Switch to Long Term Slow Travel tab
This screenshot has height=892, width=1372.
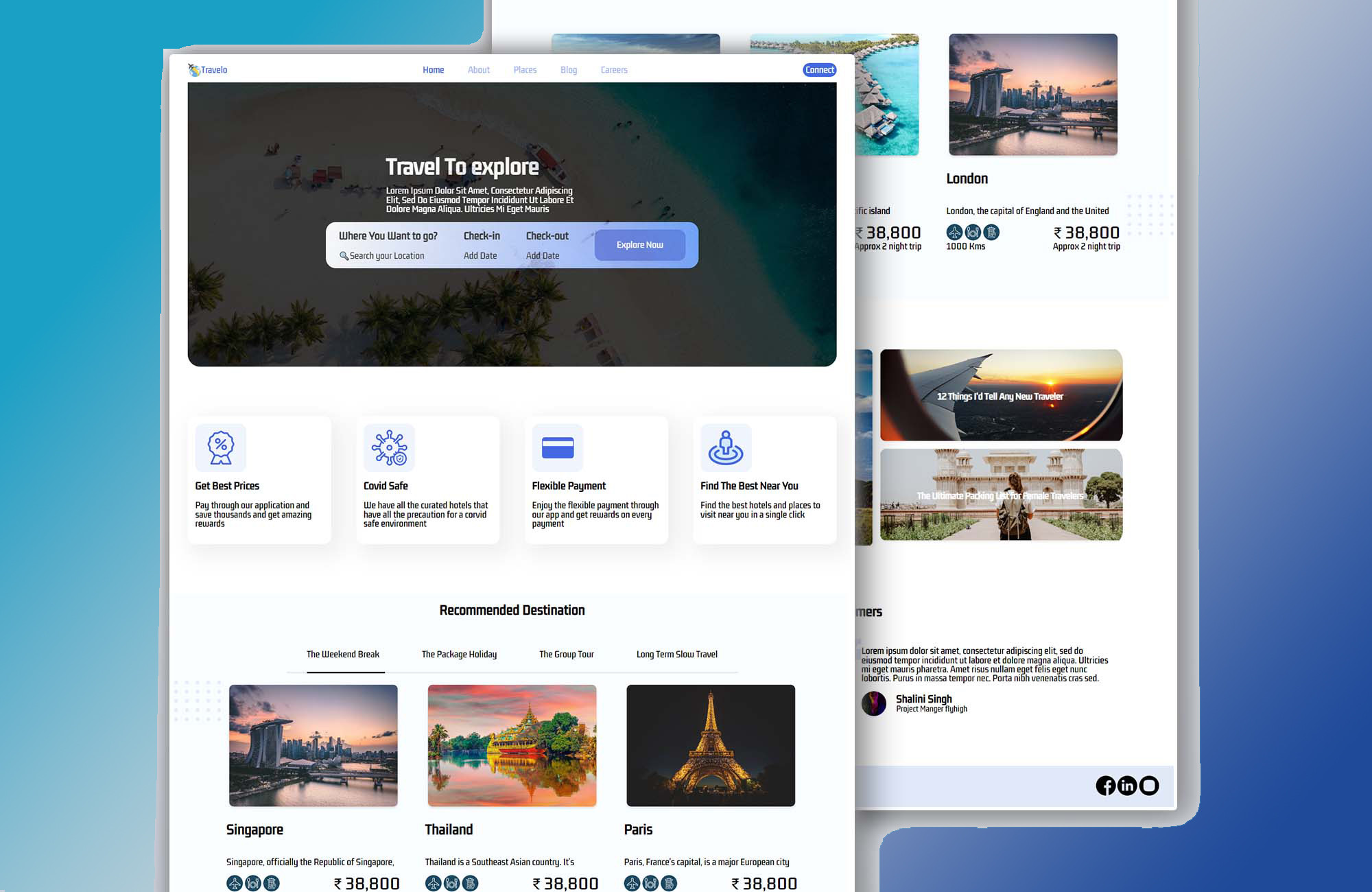(x=676, y=655)
